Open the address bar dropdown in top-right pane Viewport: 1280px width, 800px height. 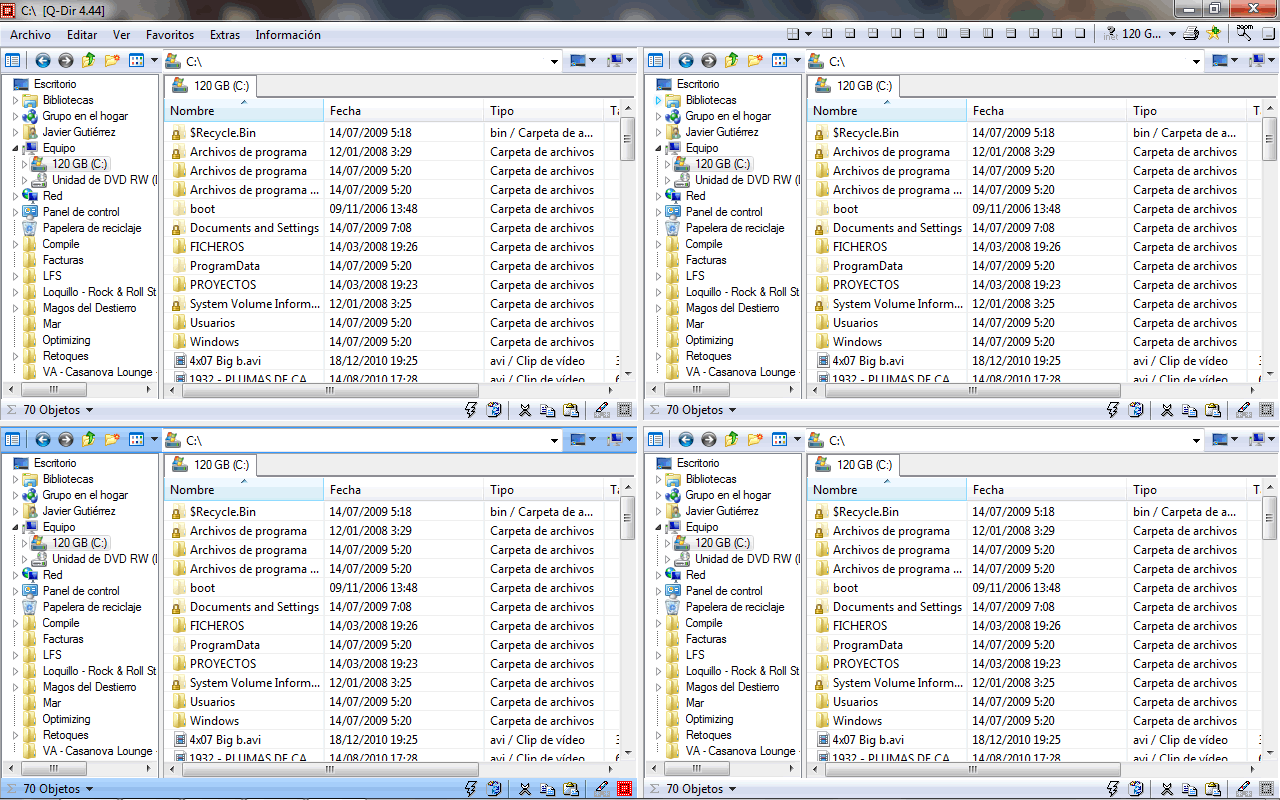click(1197, 62)
